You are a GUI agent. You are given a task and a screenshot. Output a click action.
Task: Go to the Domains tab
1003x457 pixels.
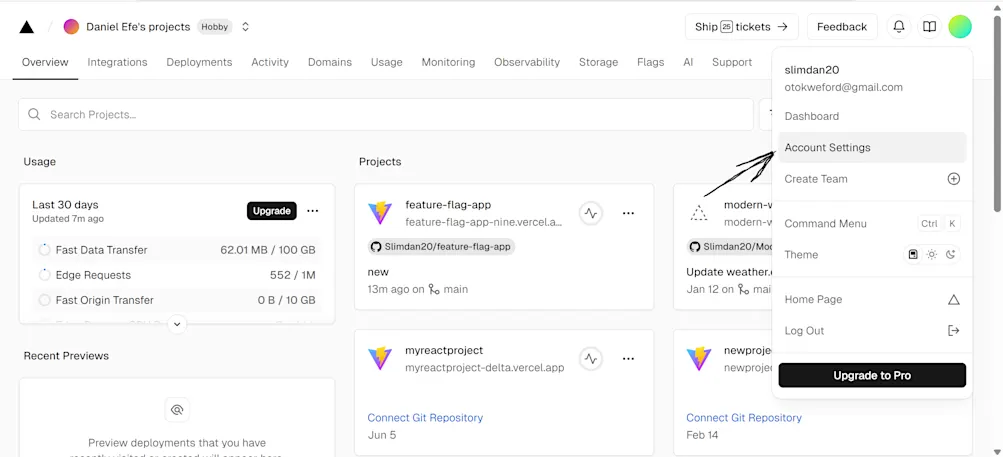pos(329,62)
